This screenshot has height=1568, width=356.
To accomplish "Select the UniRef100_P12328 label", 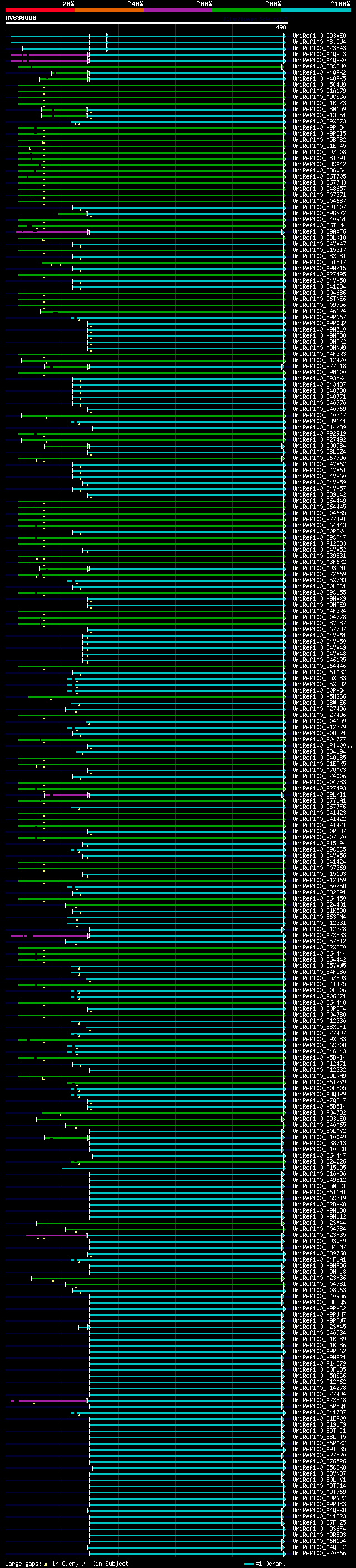I will pyautogui.click(x=319, y=929).
